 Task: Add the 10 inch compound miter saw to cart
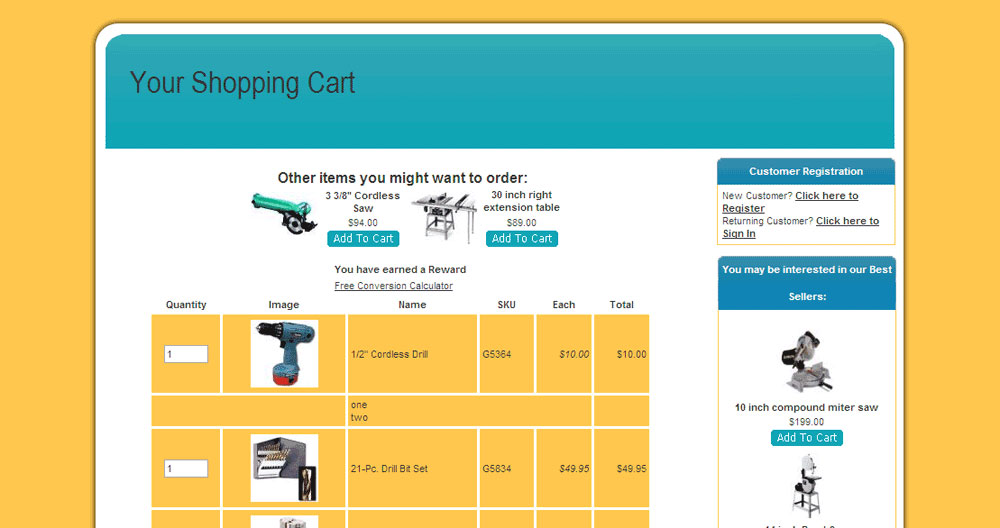click(806, 438)
